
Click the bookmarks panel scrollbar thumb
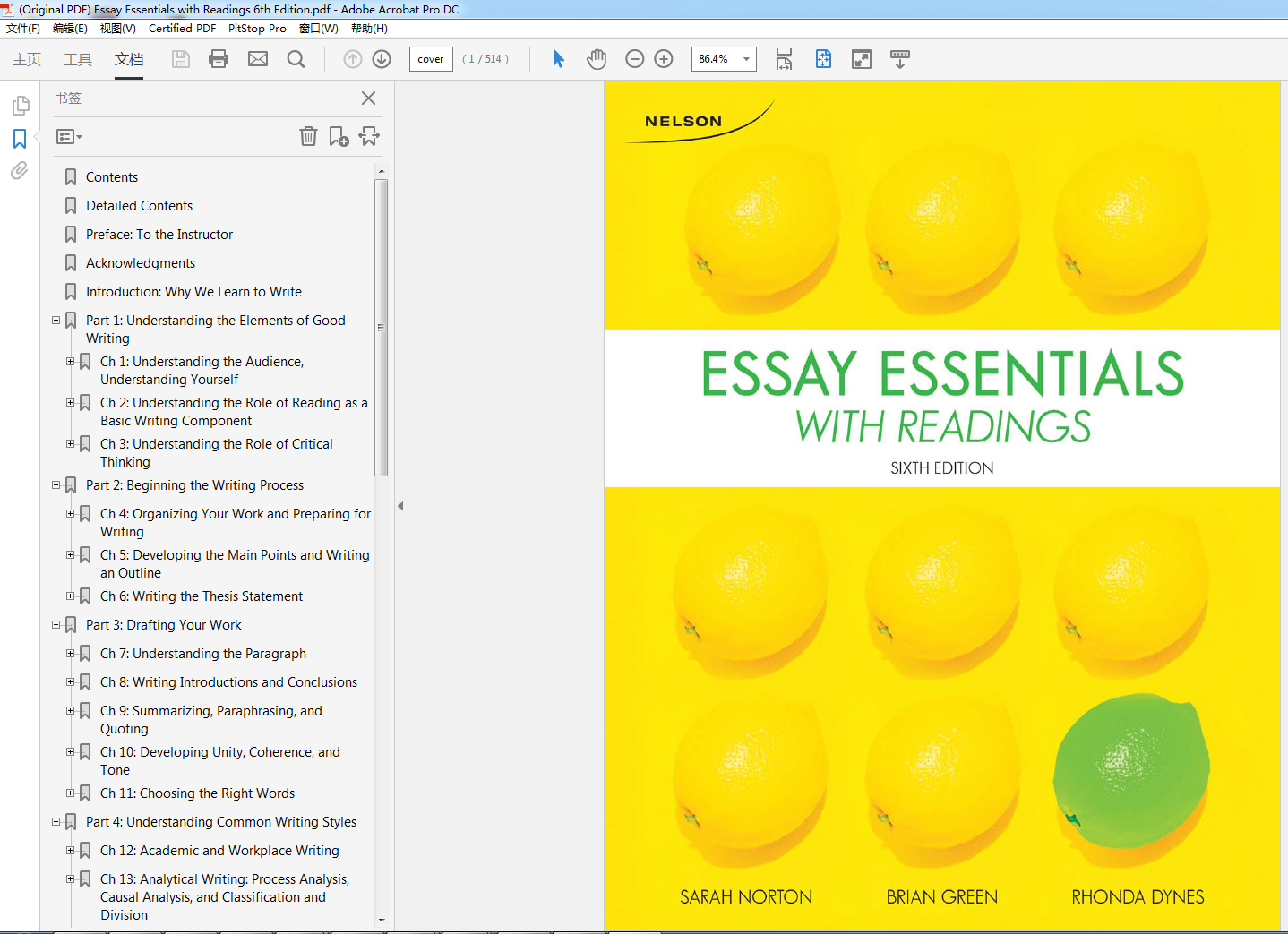click(x=382, y=328)
